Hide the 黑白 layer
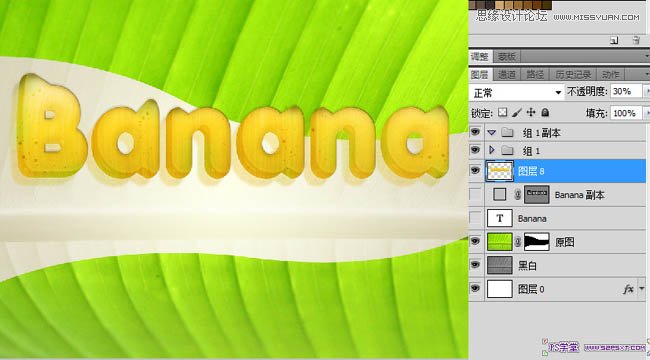This screenshot has width=650, height=360. (x=475, y=265)
